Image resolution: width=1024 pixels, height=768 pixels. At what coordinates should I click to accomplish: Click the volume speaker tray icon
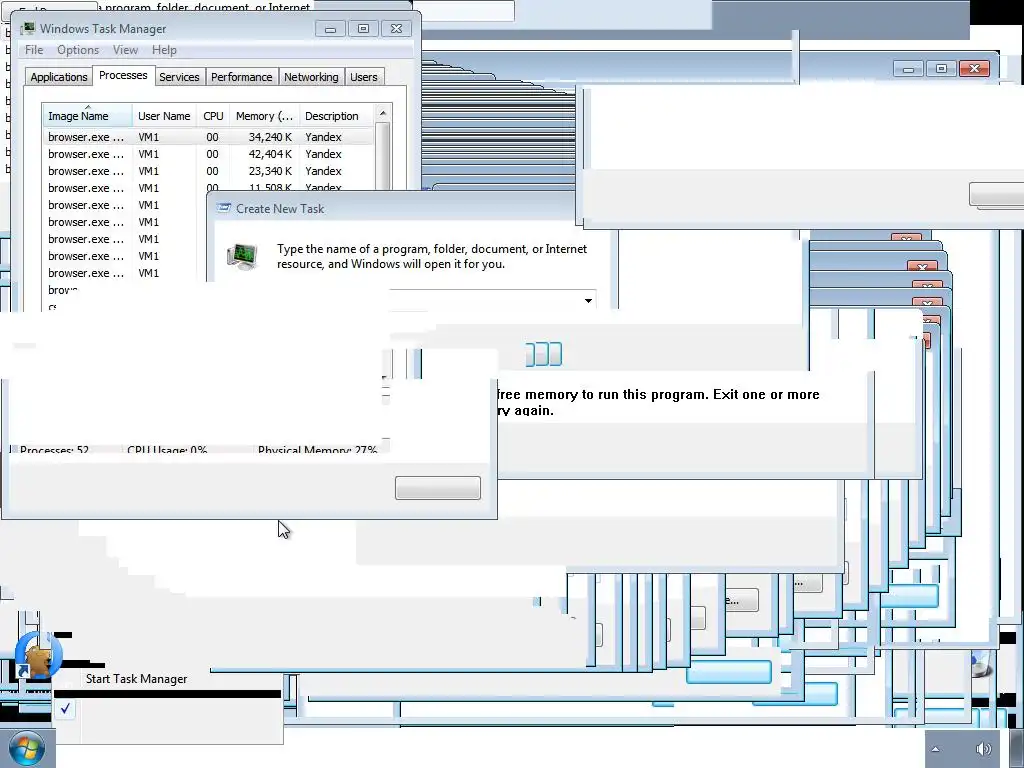[x=983, y=748]
